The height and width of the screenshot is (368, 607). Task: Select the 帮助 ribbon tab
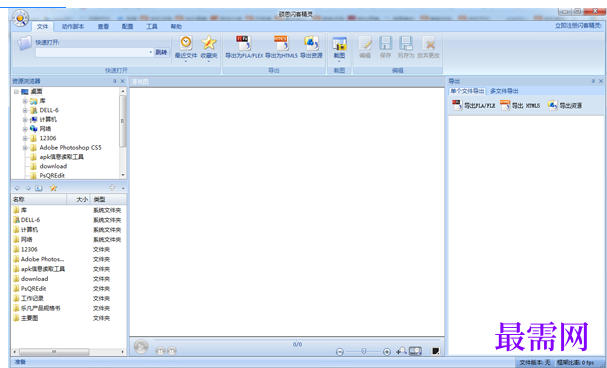click(x=176, y=26)
